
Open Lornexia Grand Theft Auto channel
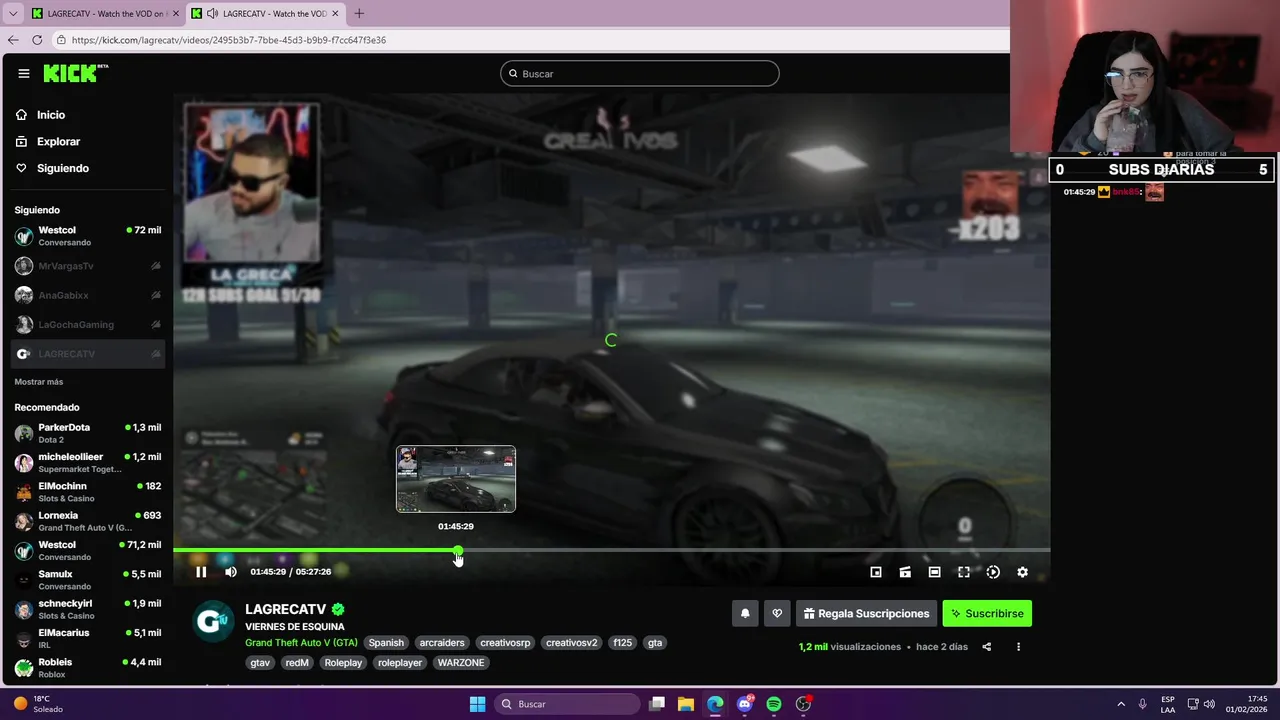pyautogui.click(x=88, y=521)
